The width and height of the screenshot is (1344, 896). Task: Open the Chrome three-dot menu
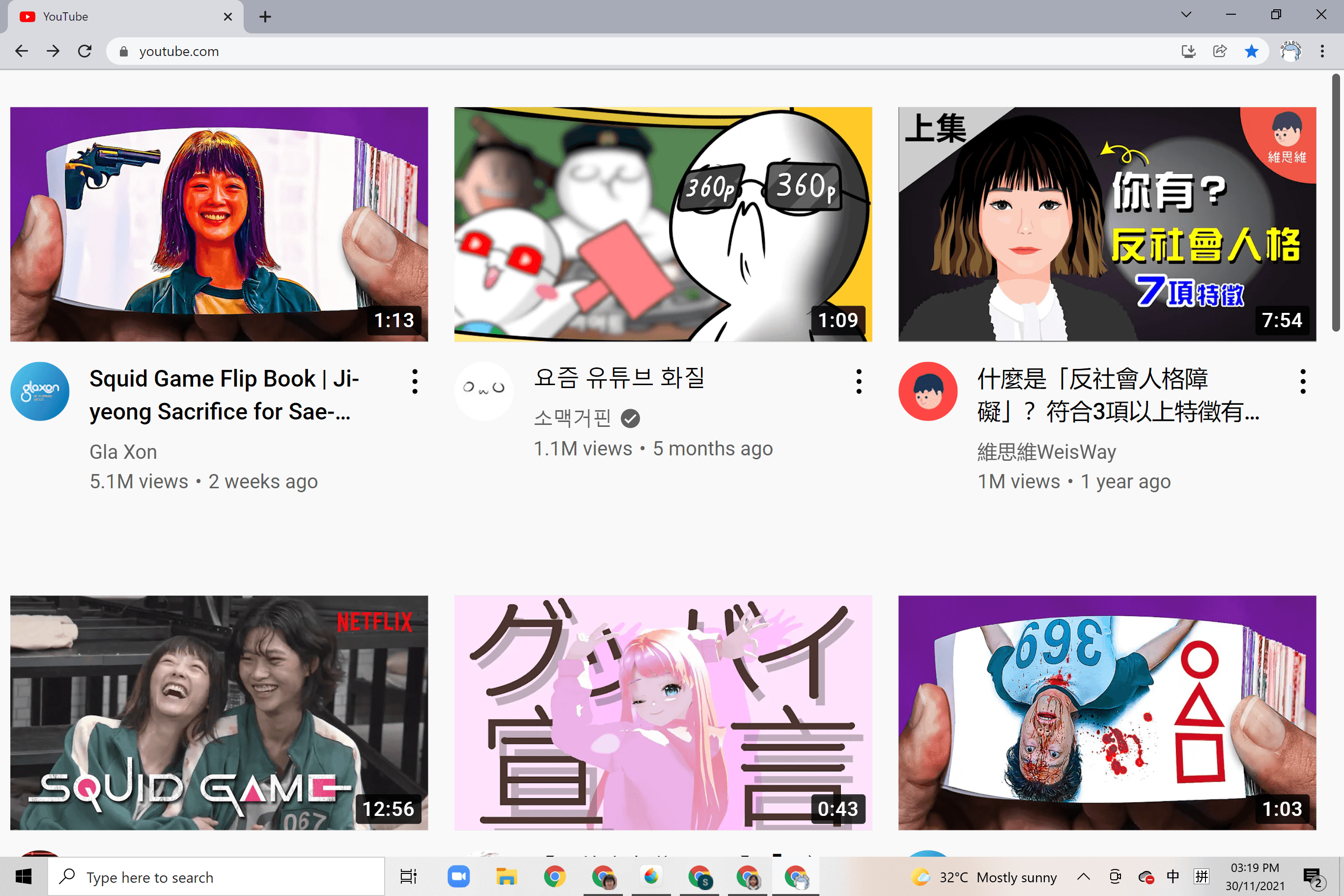[x=1322, y=52]
